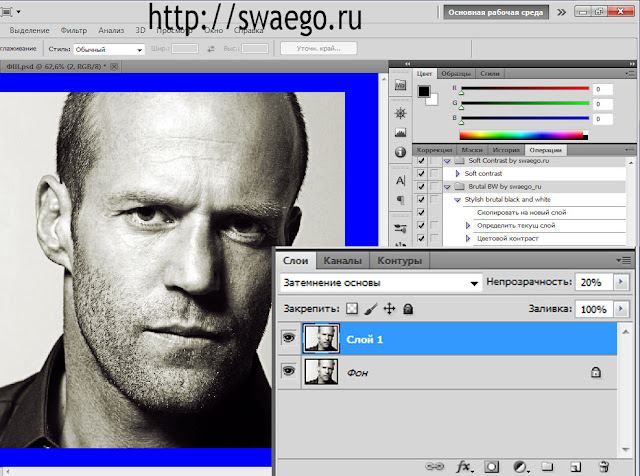Open the Info panel icon
This screenshot has height=476, width=640.
tap(400, 152)
